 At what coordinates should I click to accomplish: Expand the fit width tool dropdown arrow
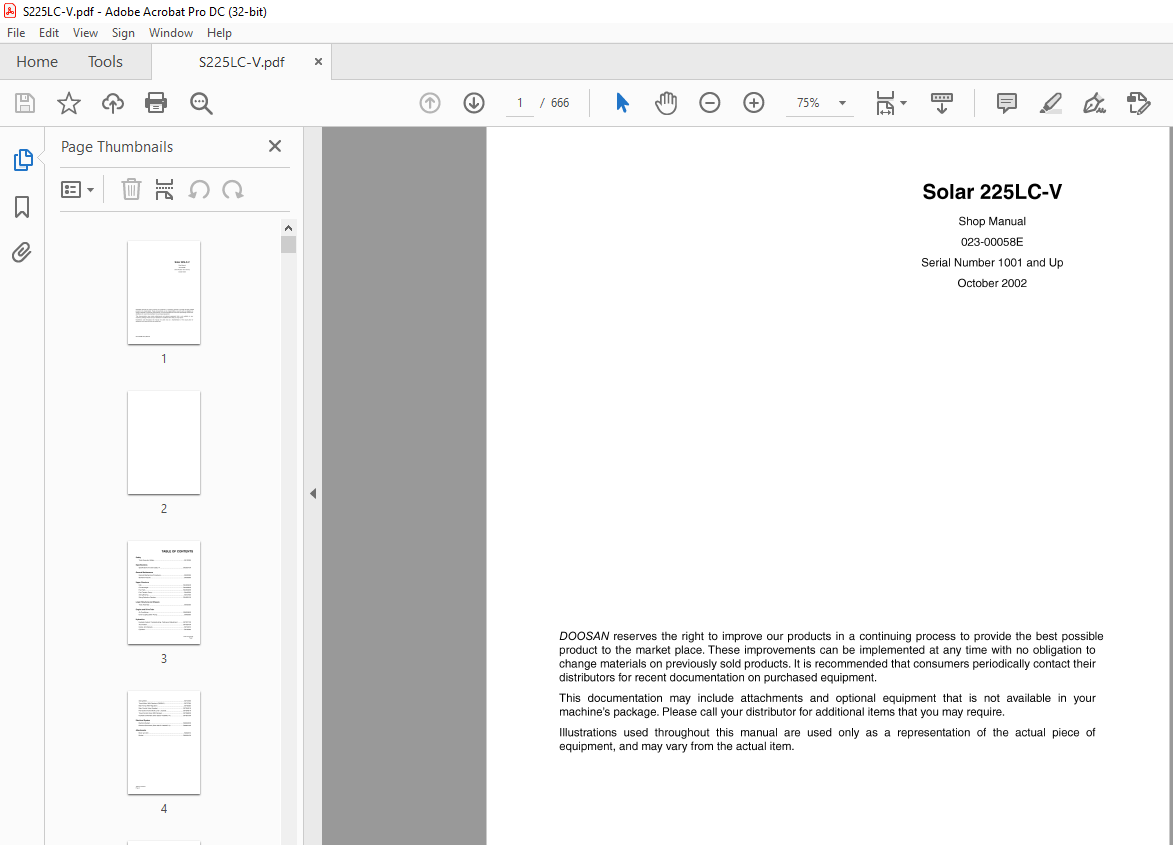click(x=904, y=103)
